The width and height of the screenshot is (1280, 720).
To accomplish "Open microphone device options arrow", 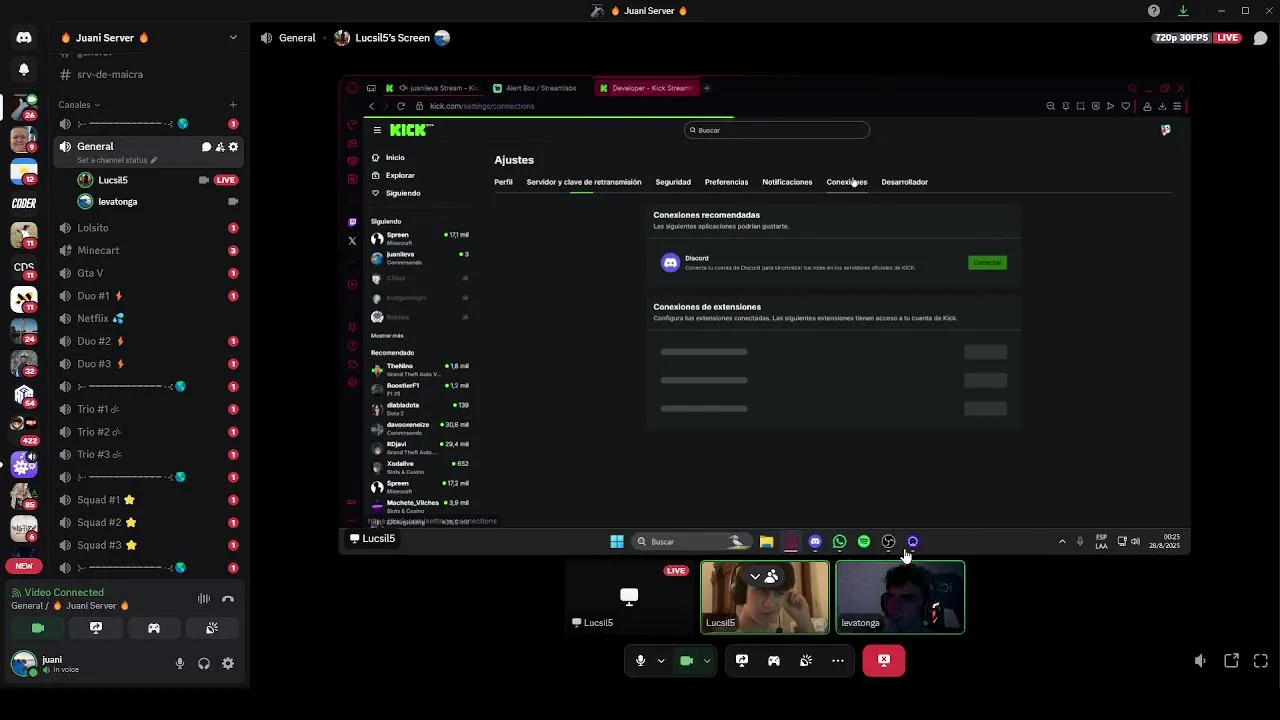I will tap(661, 661).
